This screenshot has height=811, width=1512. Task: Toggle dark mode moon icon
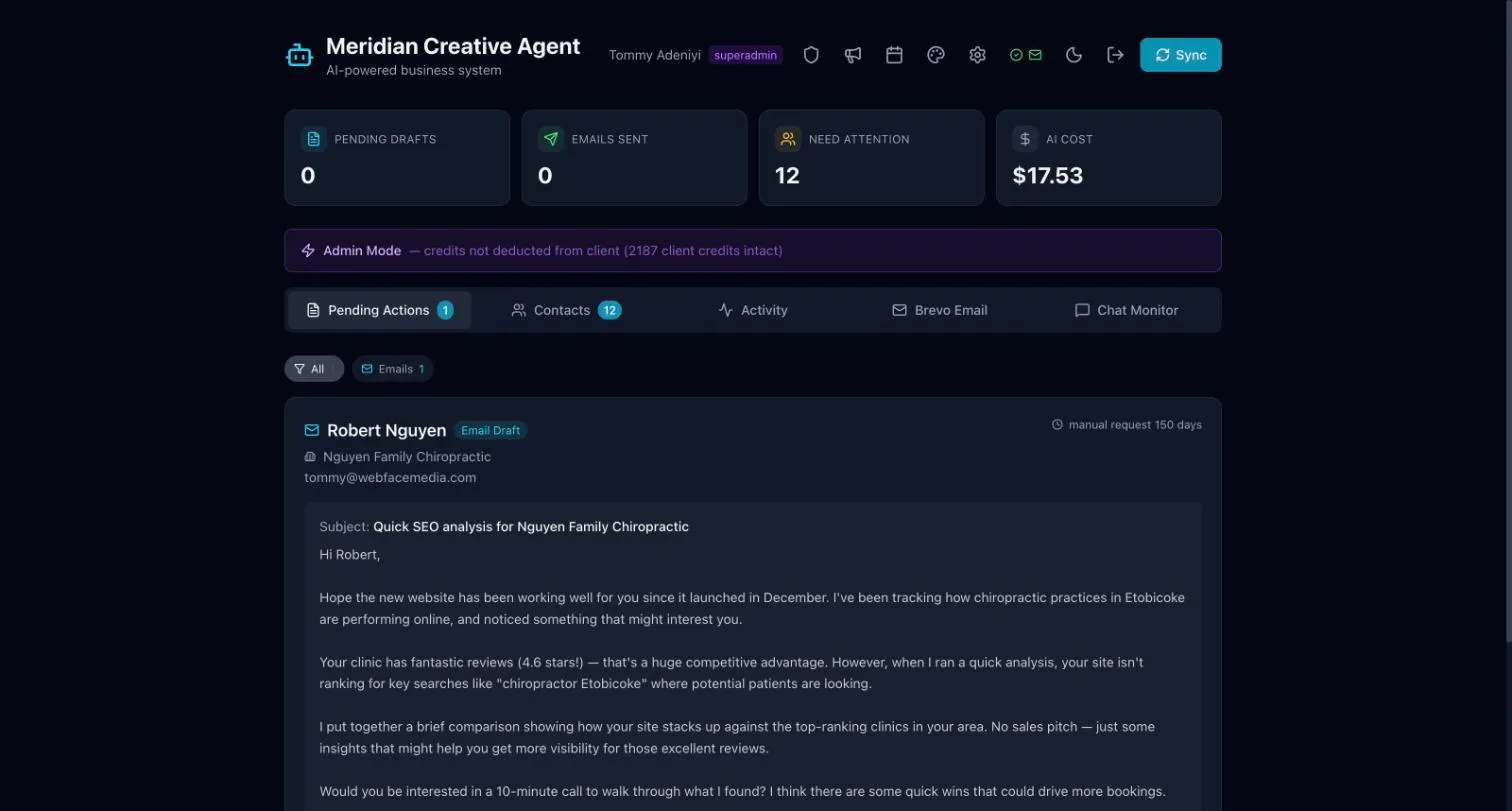pyautogui.click(x=1074, y=55)
